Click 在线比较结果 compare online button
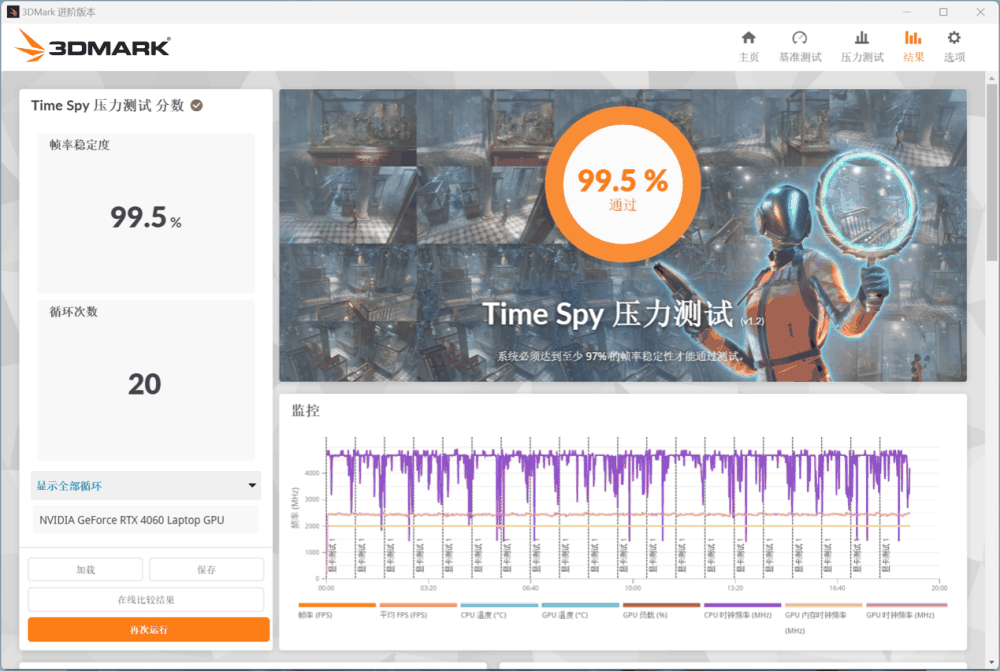 [x=146, y=599]
